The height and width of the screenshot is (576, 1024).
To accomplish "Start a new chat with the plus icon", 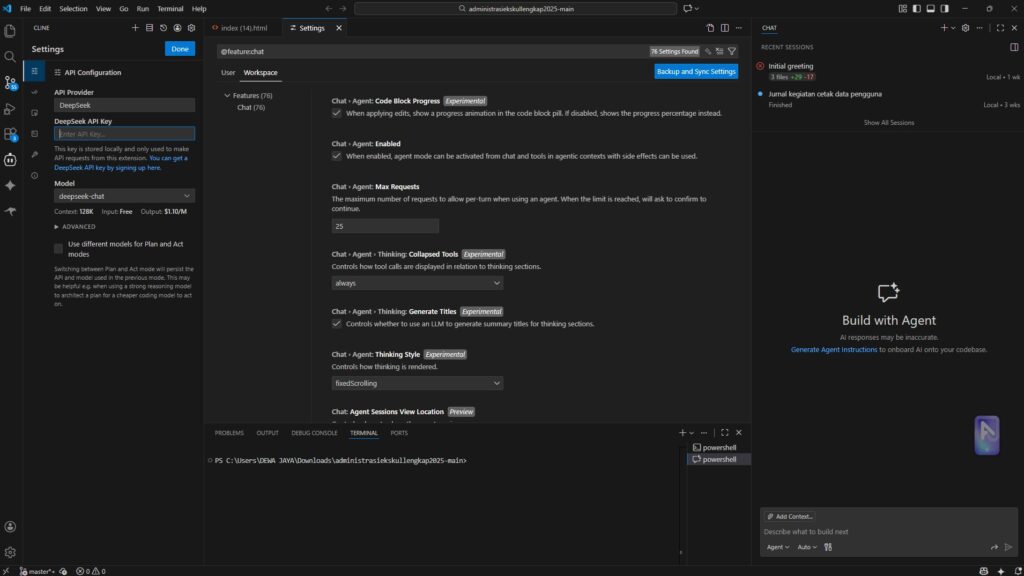I will click(x=942, y=27).
